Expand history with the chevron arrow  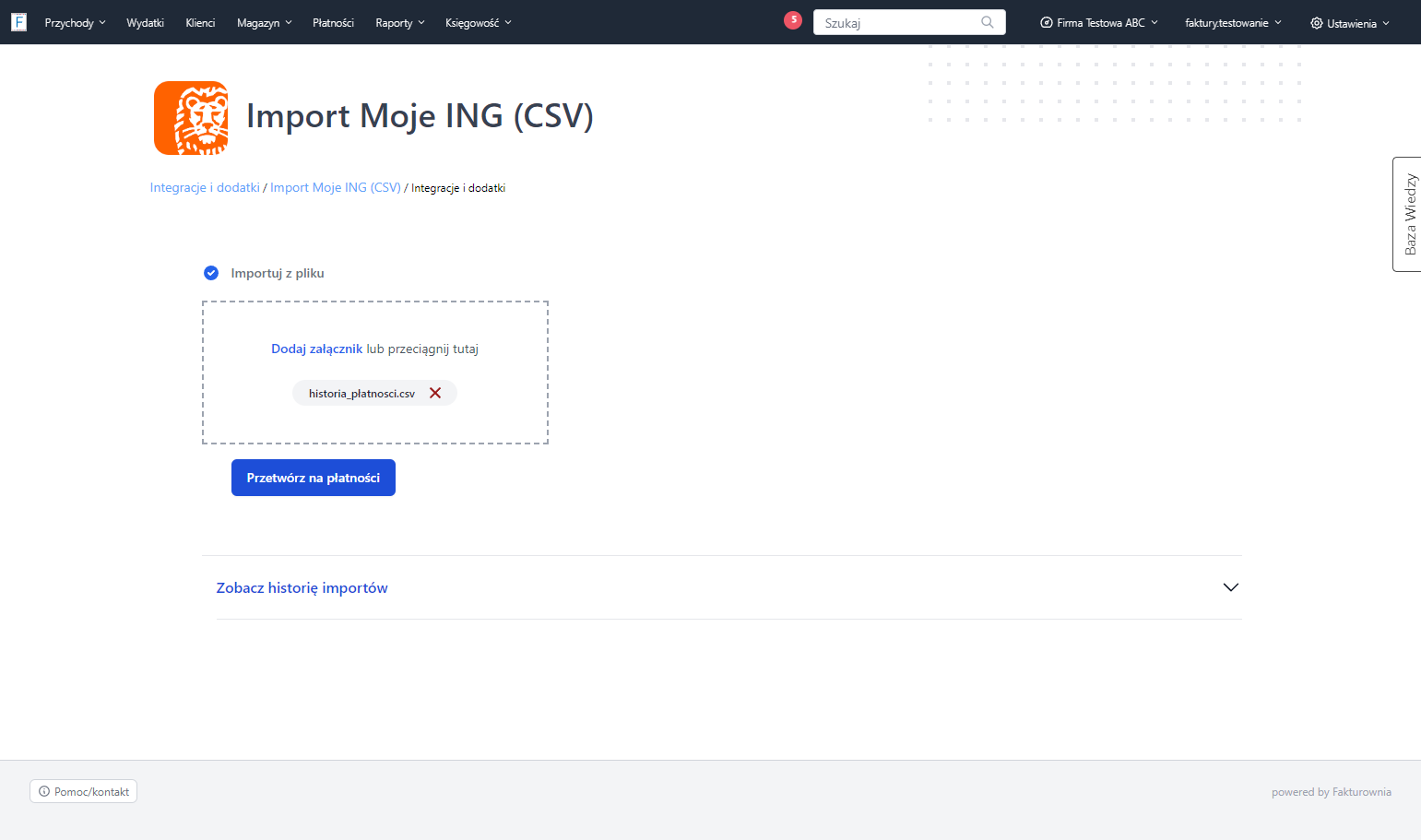[x=1230, y=587]
